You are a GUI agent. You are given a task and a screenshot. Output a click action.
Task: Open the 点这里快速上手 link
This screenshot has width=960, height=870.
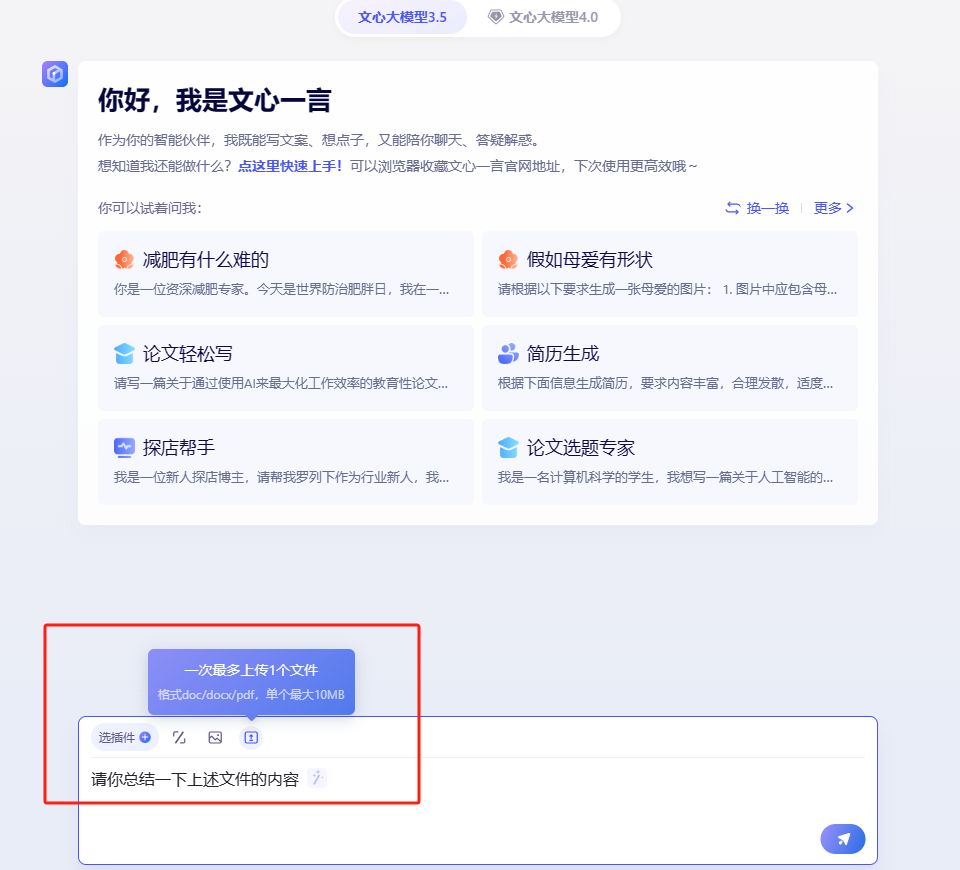point(290,166)
